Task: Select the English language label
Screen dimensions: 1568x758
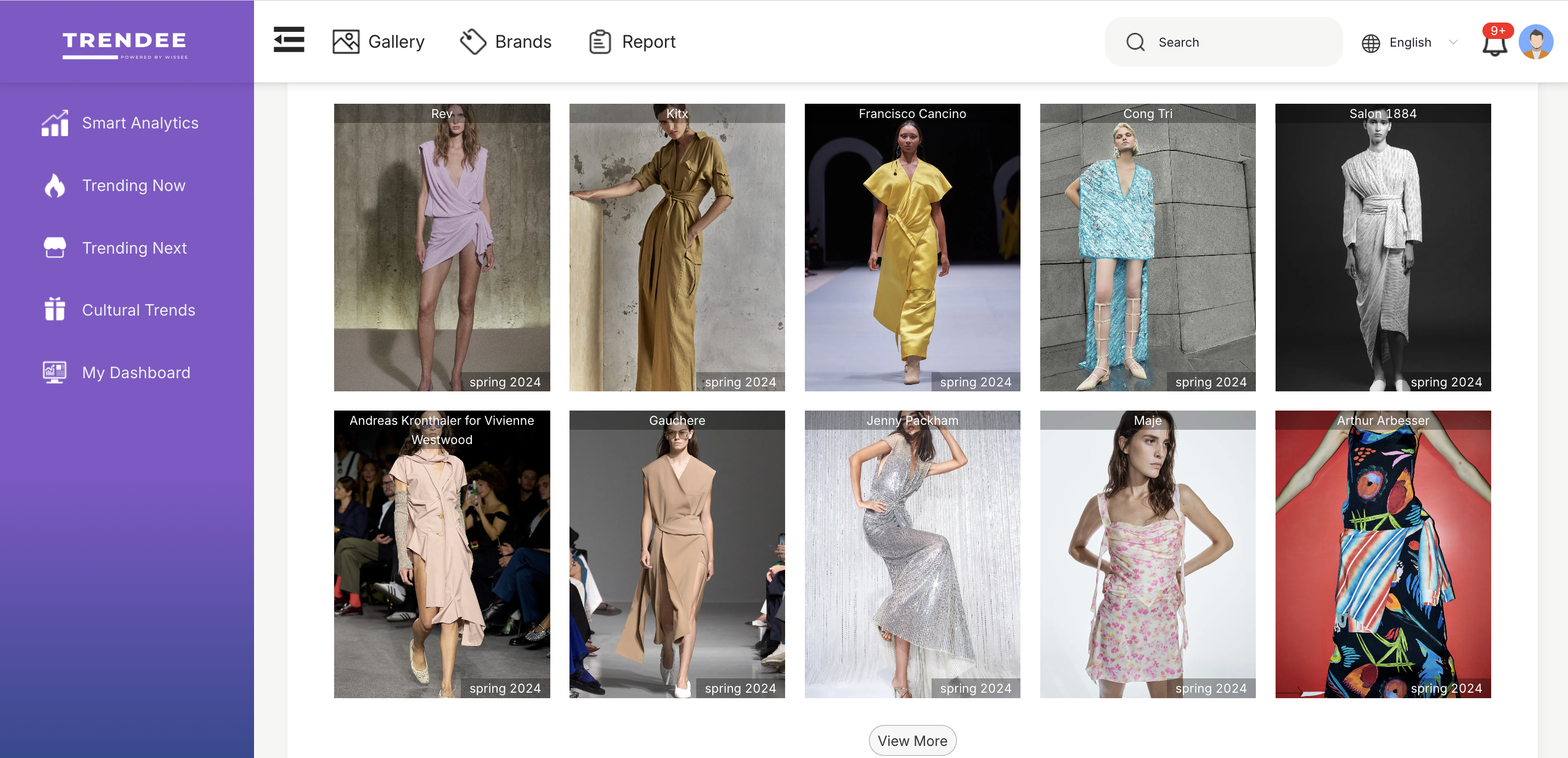Action: point(1410,43)
